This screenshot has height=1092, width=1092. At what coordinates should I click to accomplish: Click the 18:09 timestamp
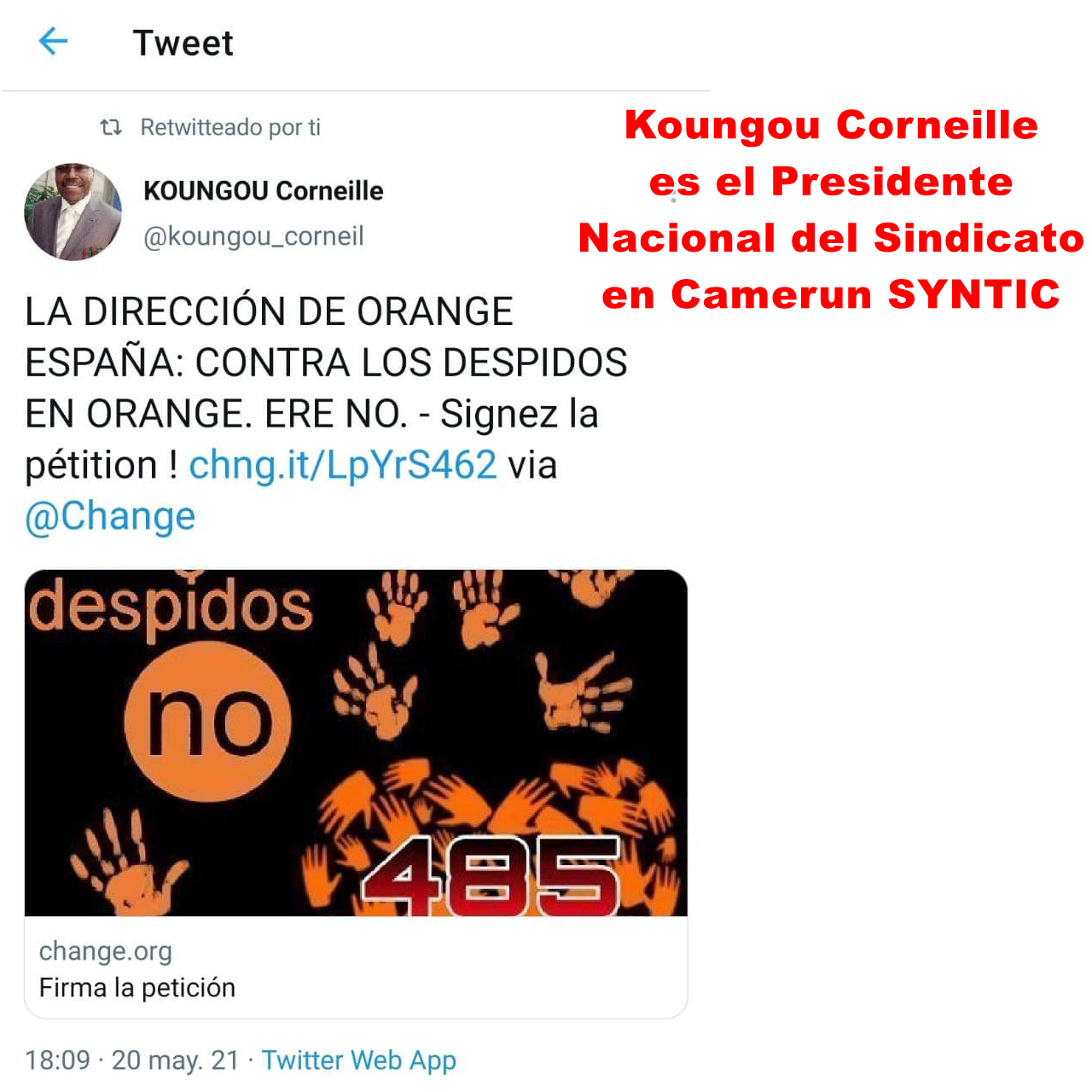[x=57, y=1060]
